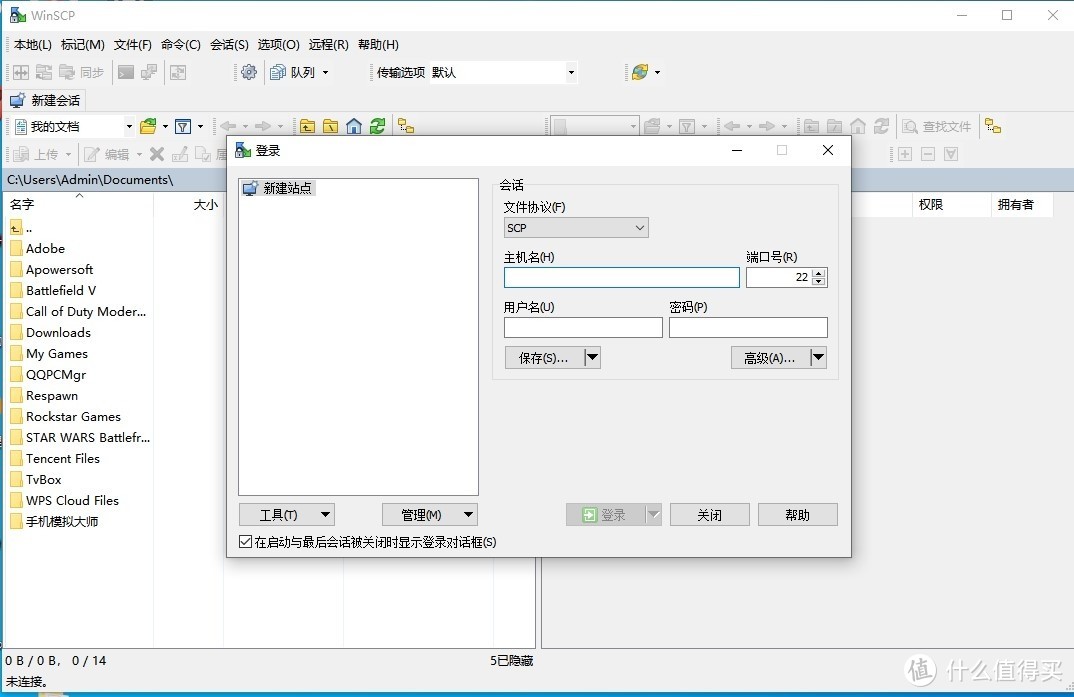This screenshot has height=697, width=1074.
Task: Open the 选项(O) menu
Action: tap(278, 45)
